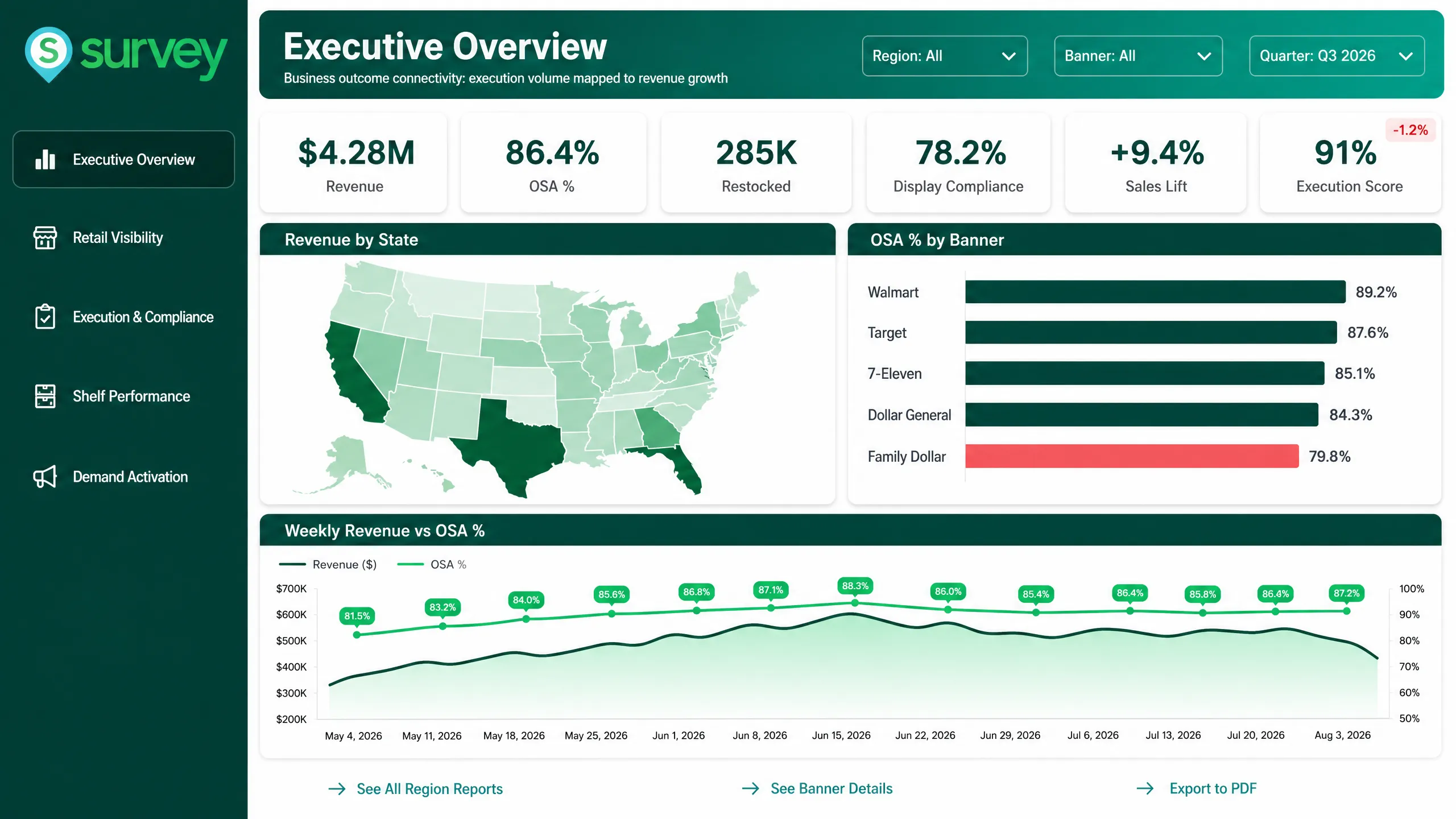Viewport: 1456px width, 819px height.
Task: Follow the See All Region Reports link
Action: pyautogui.click(x=429, y=789)
